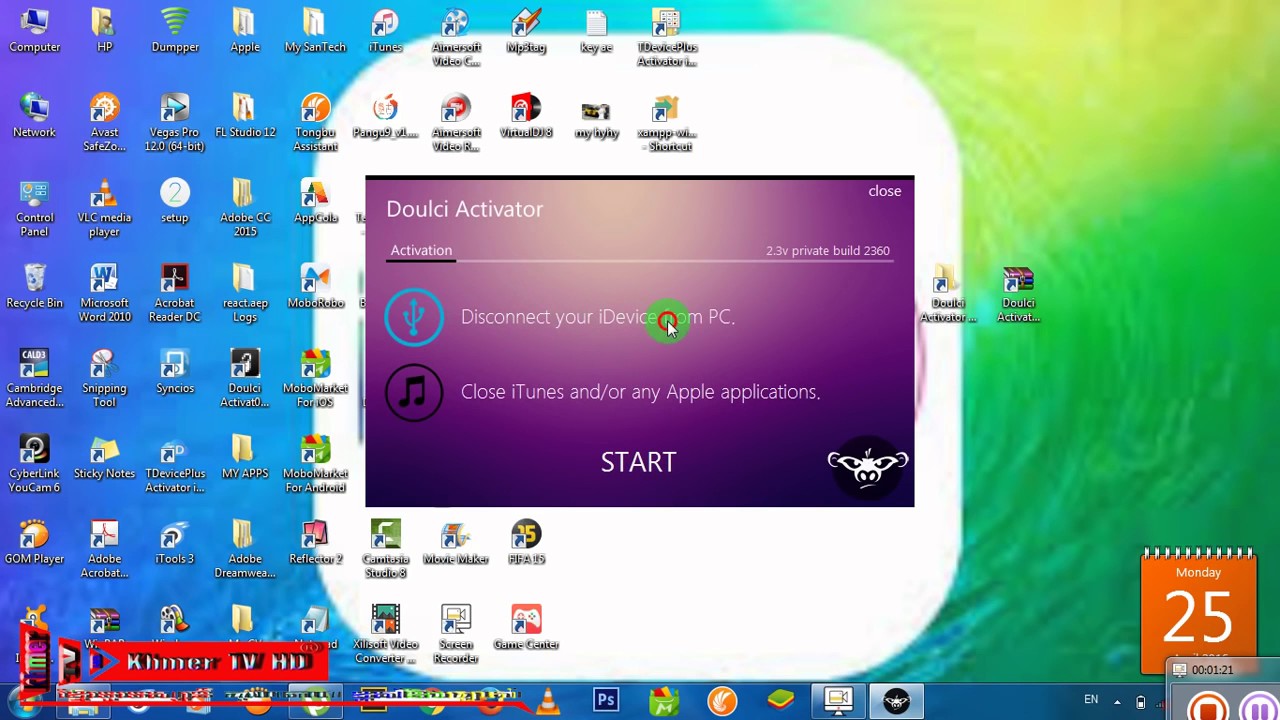
Task: Open Recycle Bin
Action: point(35,286)
